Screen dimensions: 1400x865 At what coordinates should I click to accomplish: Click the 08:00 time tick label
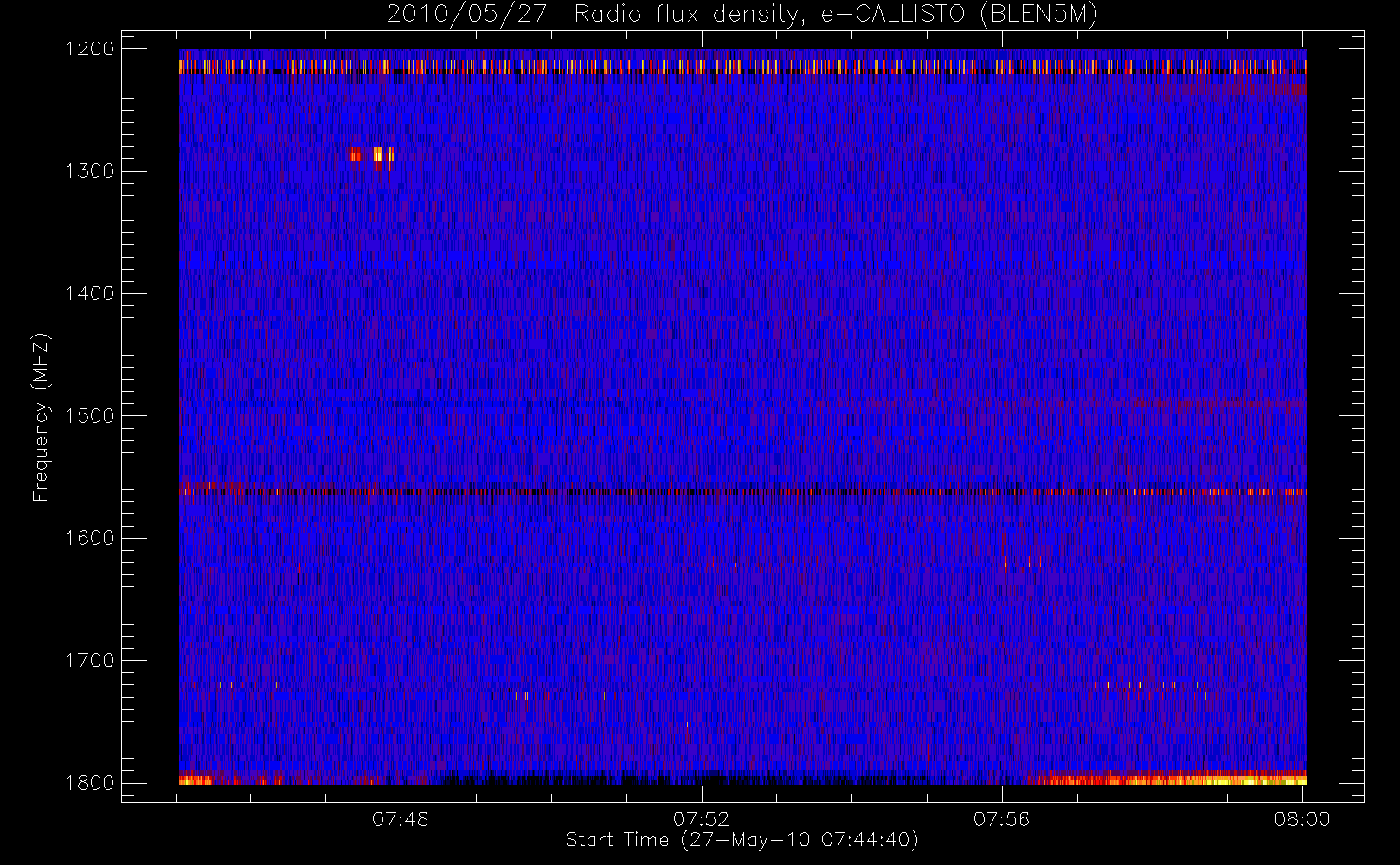click(x=1302, y=819)
